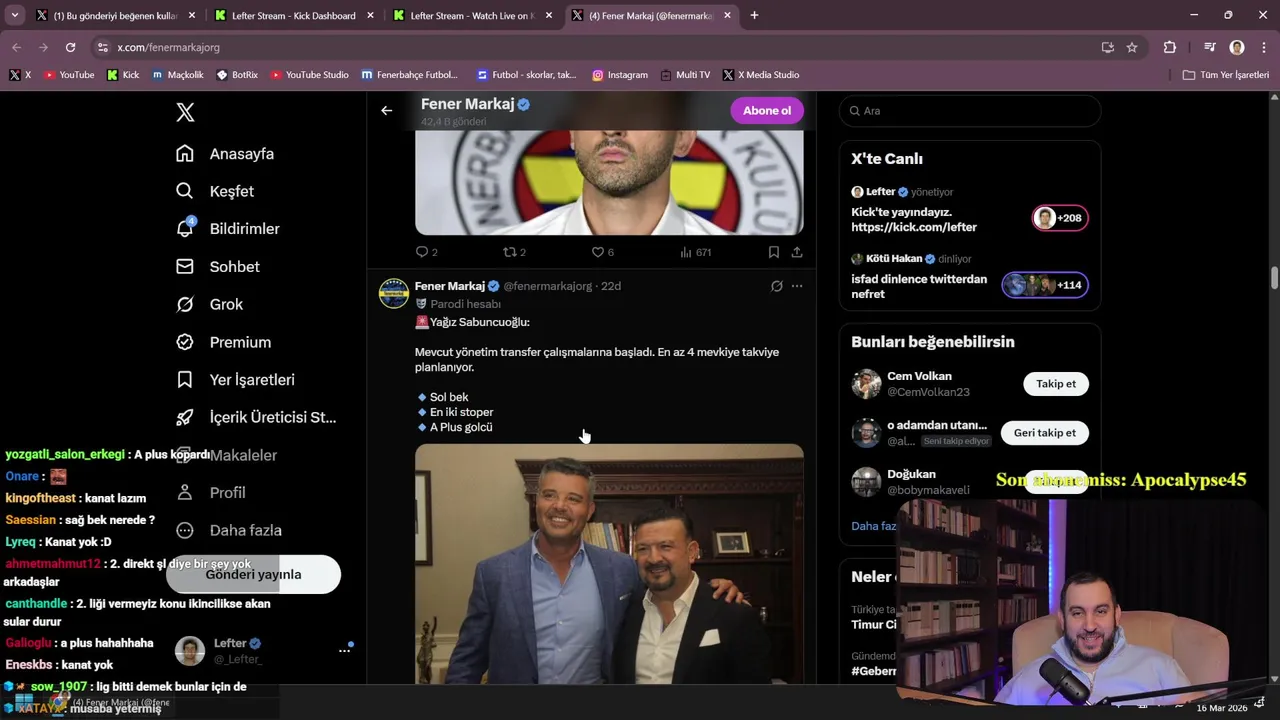The width and height of the screenshot is (1280, 720).
Task: Expand Daha fazla menu
Action: [229, 530]
